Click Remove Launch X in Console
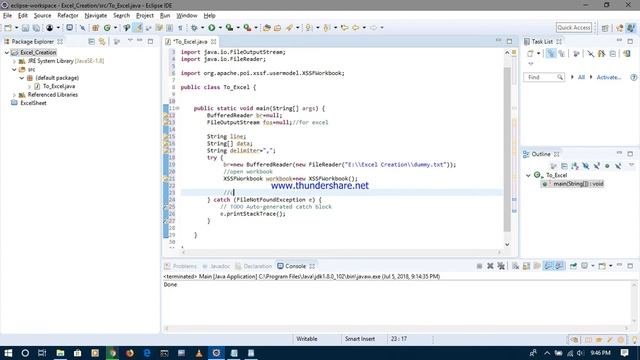640x360 pixels. point(490,266)
